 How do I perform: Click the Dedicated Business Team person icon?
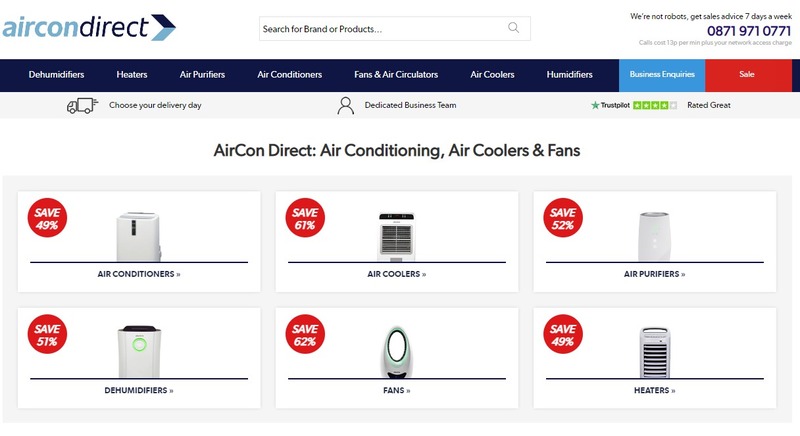(345, 106)
